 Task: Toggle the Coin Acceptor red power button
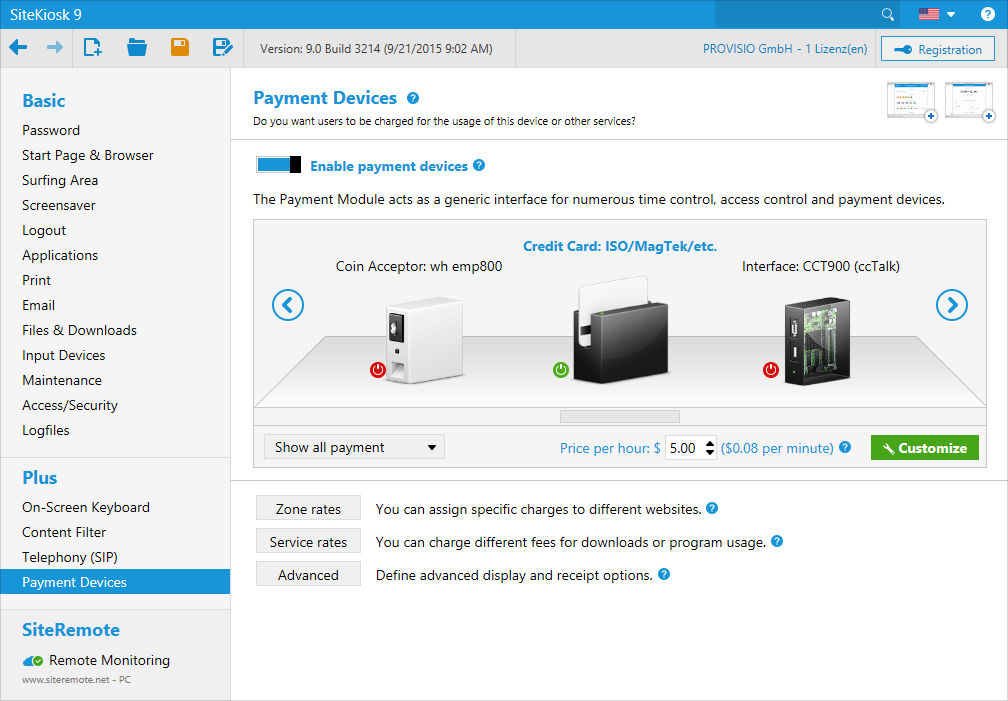pyautogui.click(x=378, y=370)
